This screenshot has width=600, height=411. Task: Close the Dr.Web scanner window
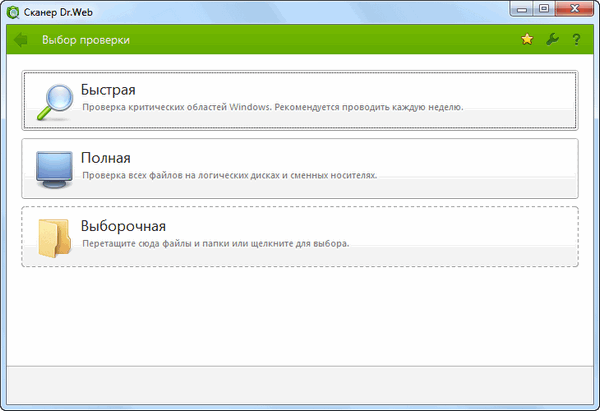[574, 9]
